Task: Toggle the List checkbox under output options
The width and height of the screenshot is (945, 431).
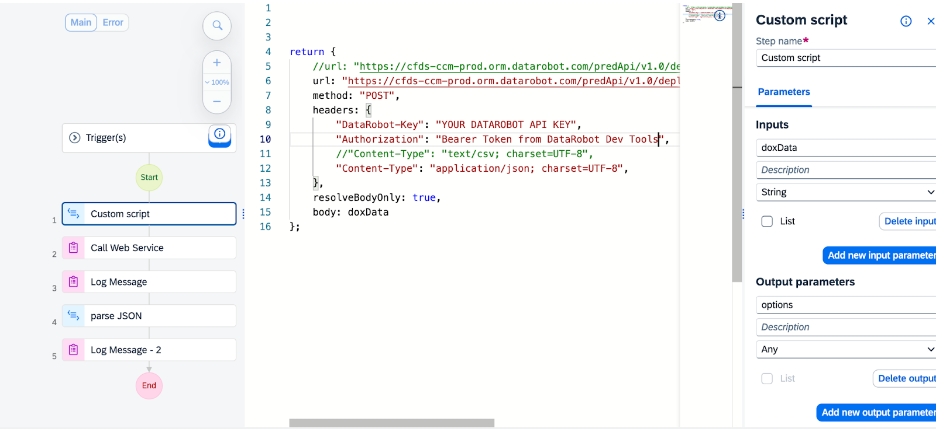Action: pos(766,378)
